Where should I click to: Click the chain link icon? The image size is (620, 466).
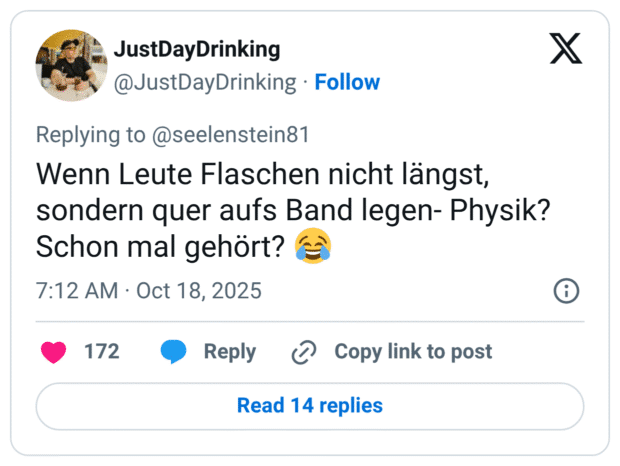[304, 352]
